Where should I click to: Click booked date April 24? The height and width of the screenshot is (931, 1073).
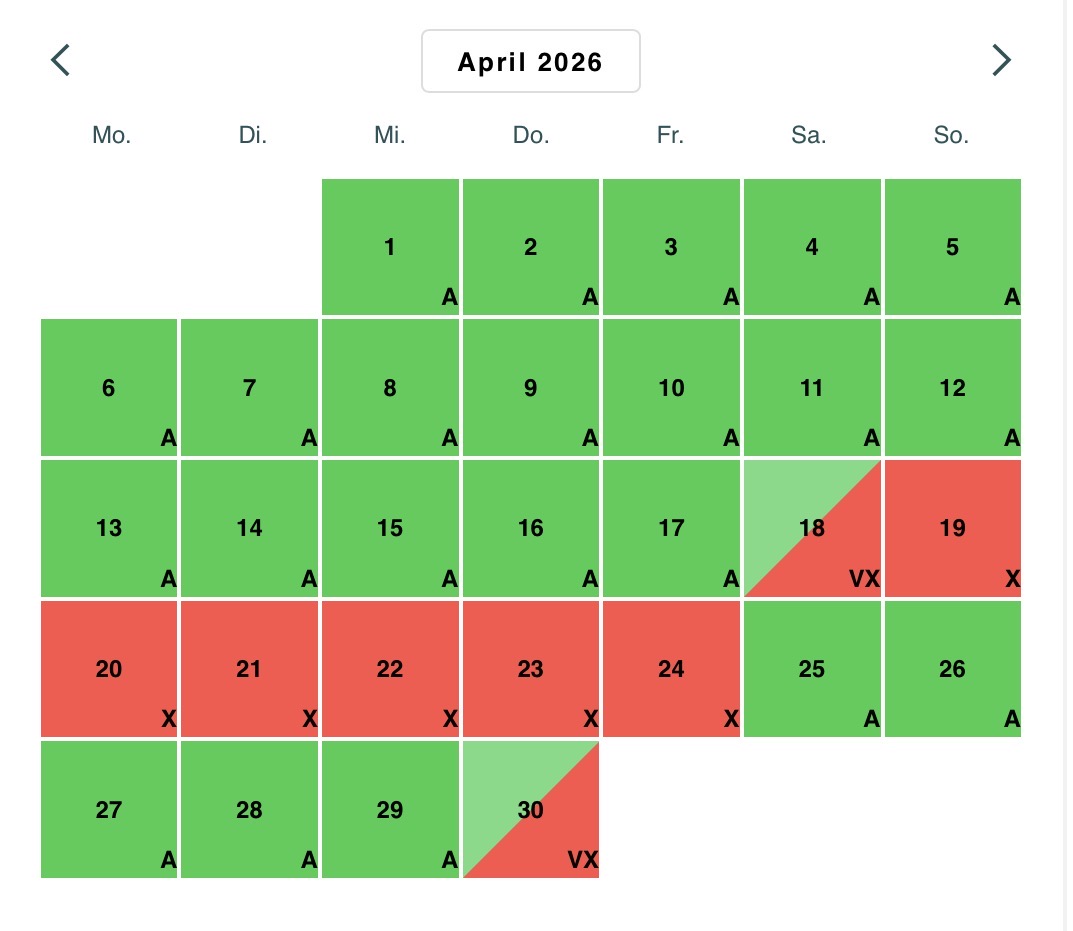tap(671, 668)
